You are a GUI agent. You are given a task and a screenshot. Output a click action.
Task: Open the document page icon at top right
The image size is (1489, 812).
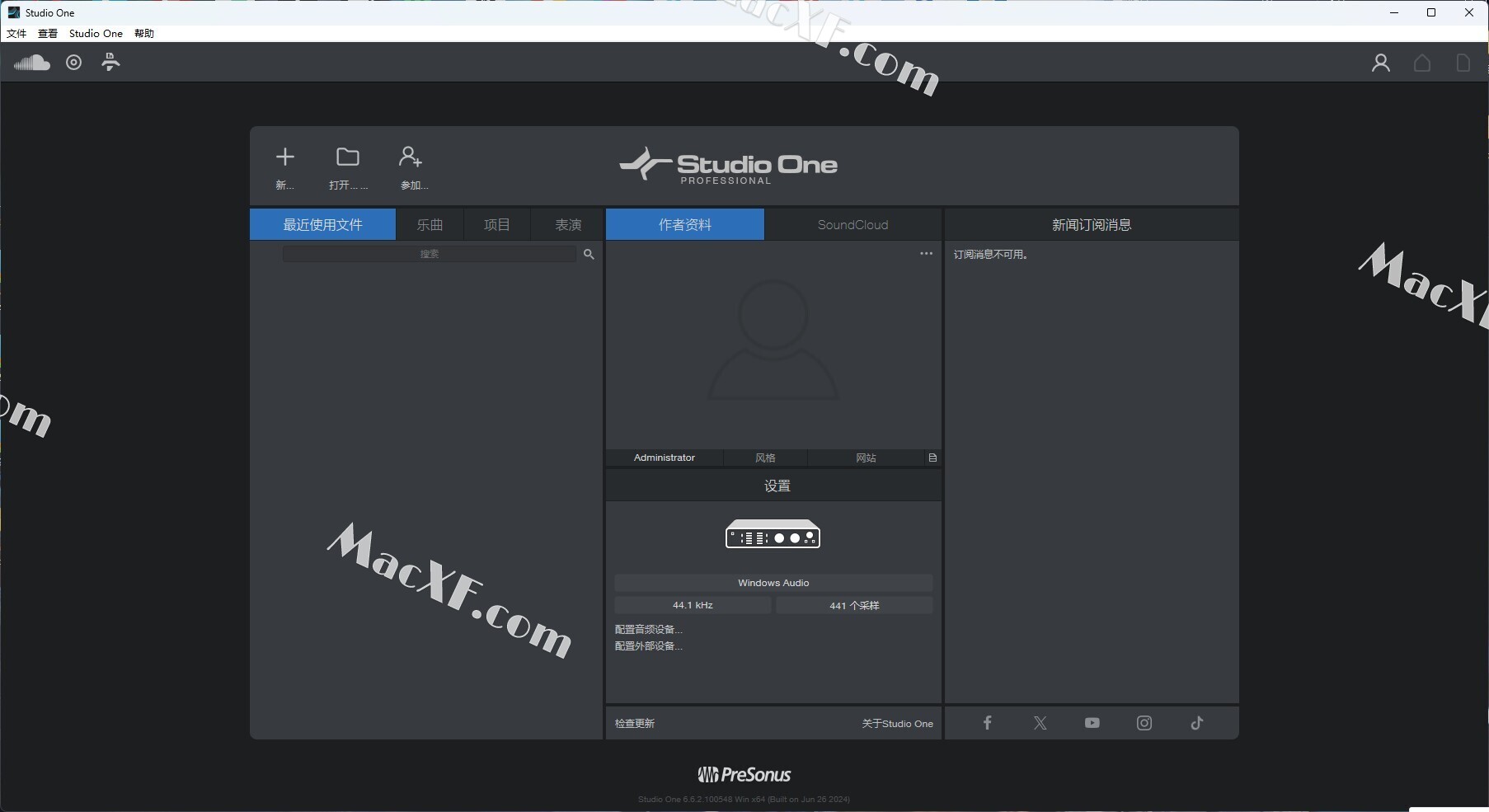coord(1463,63)
